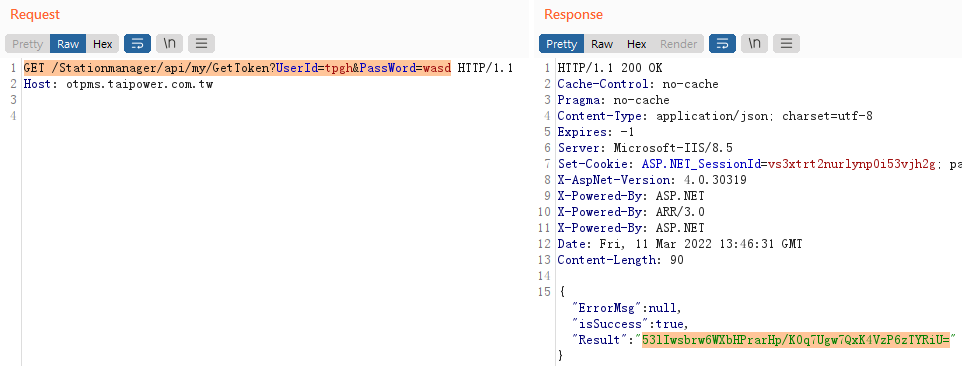Click the Set-Cookie ASP.NET_SessionId line

[759, 164]
